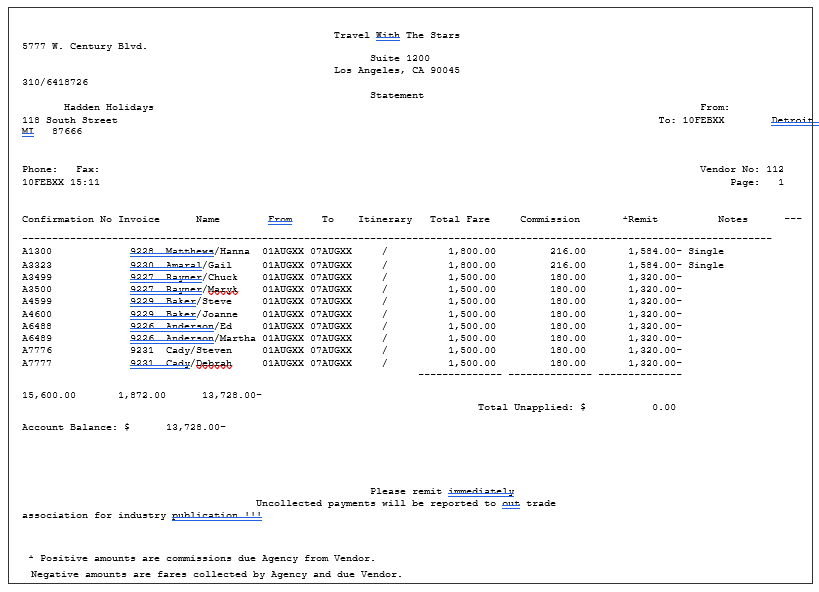819x592 pixels.
Task: Click the name 'Amaral/Gail'
Action: pyautogui.click(x=198, y=265)
